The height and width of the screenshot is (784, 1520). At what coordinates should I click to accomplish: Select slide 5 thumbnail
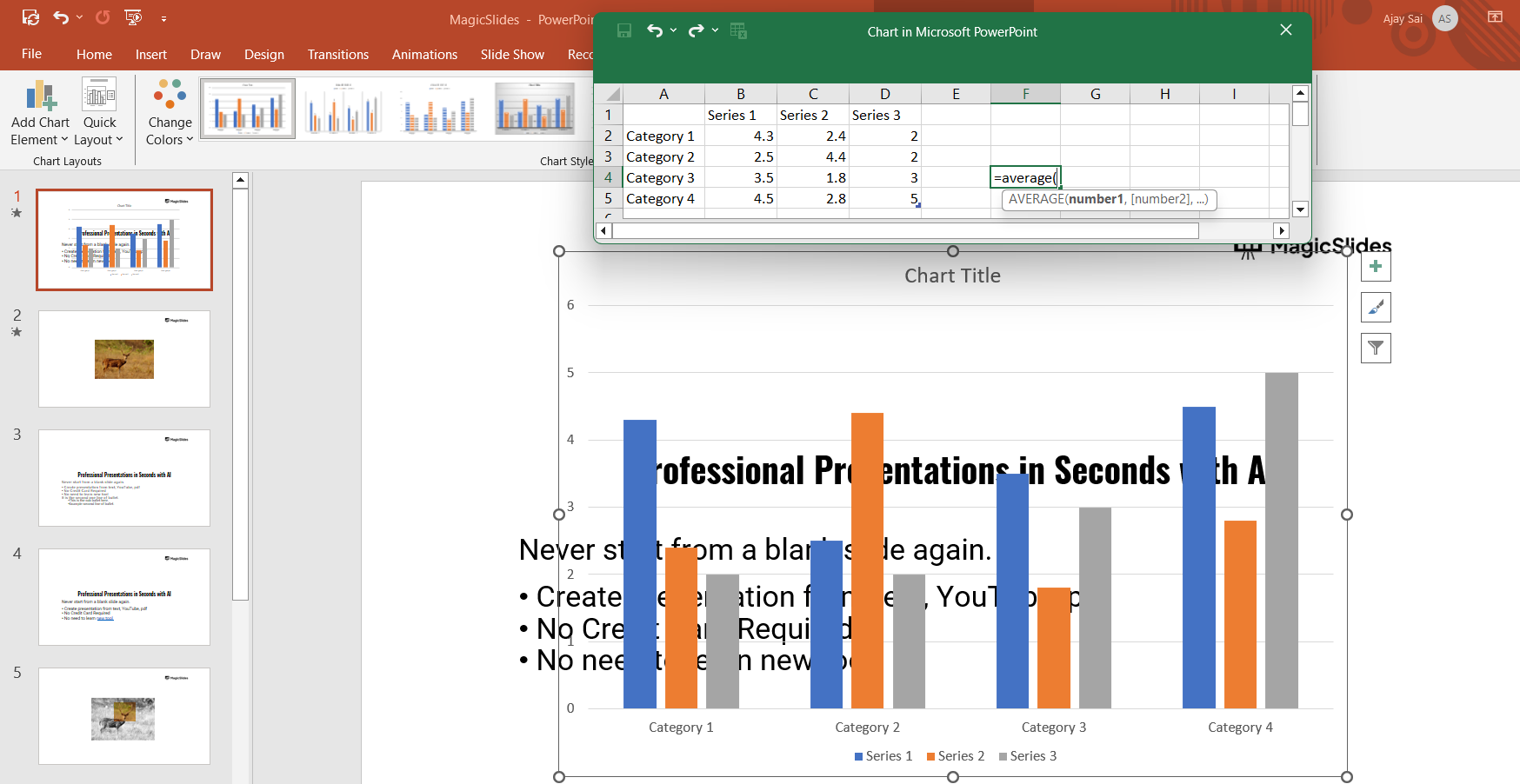click(124, 716)
